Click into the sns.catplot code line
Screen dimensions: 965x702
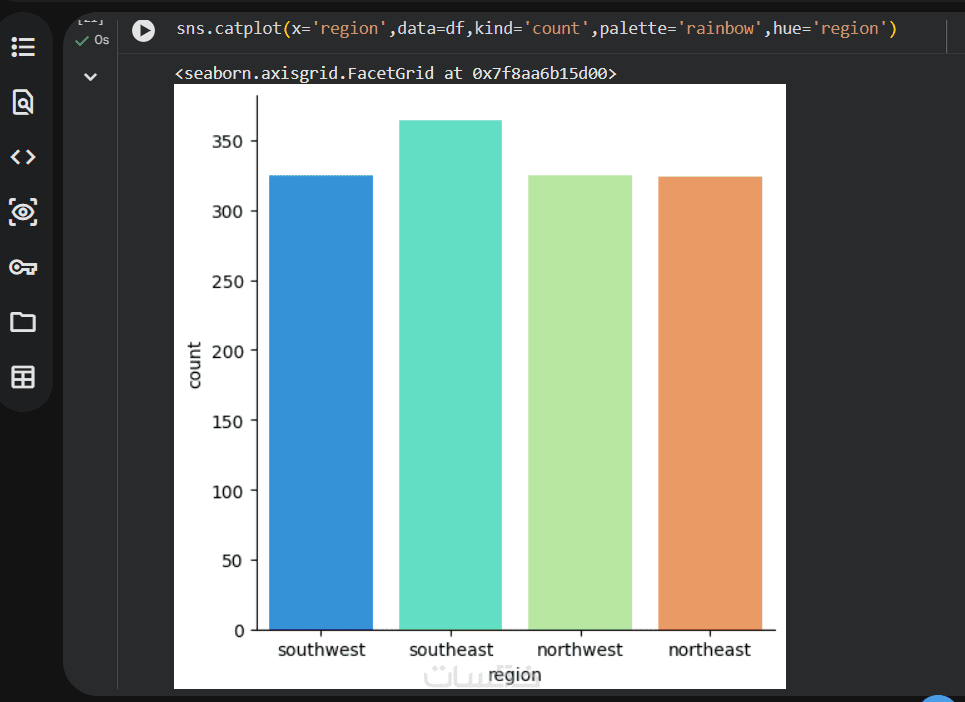pyautogui.click(x=535, y=29)
